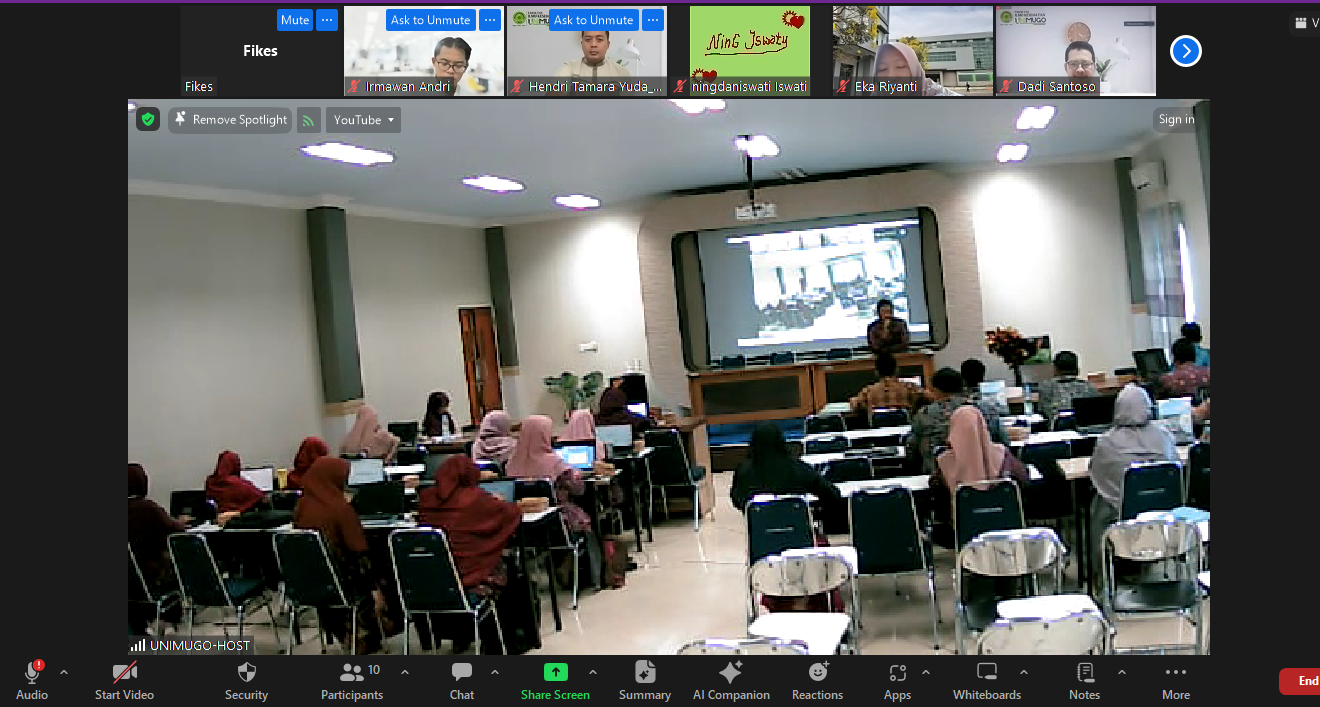The image size is (1320, 707).
Task: Expand audio options with the chevron
Action: pyautogui.click(x=63, y=671)
